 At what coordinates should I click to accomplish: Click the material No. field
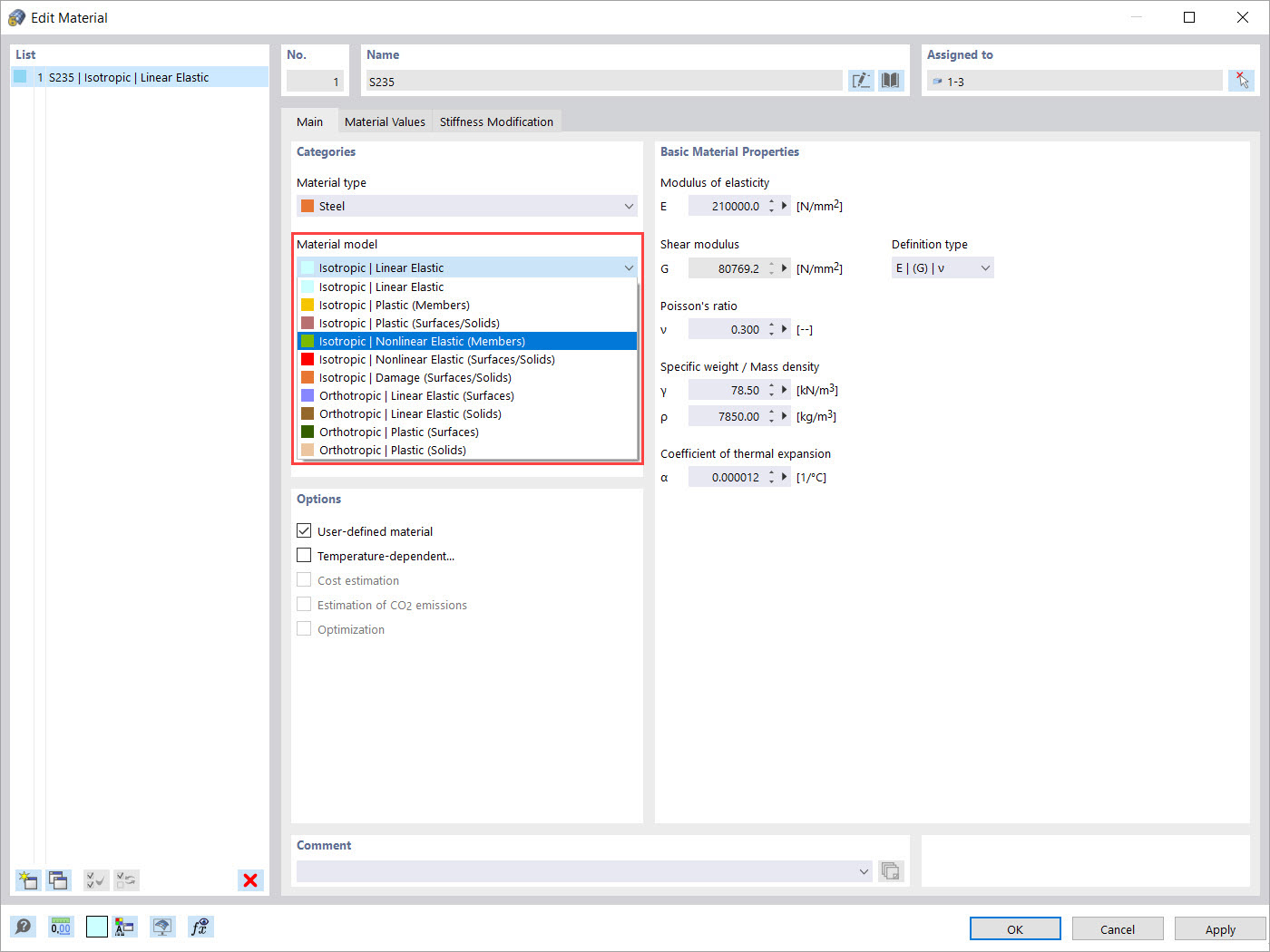point(315,81)
